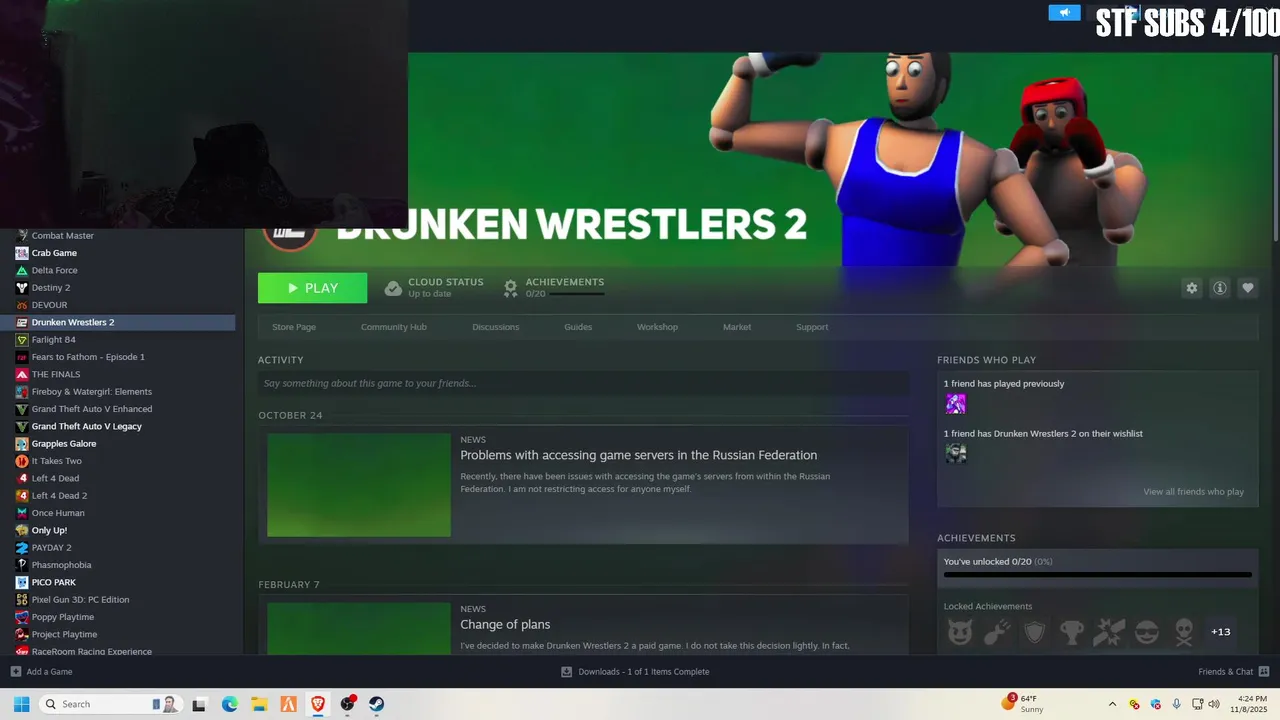1280x720 pixels.
Task: Click the October 24 news thumbnail
Action: (x=359, y=485)
